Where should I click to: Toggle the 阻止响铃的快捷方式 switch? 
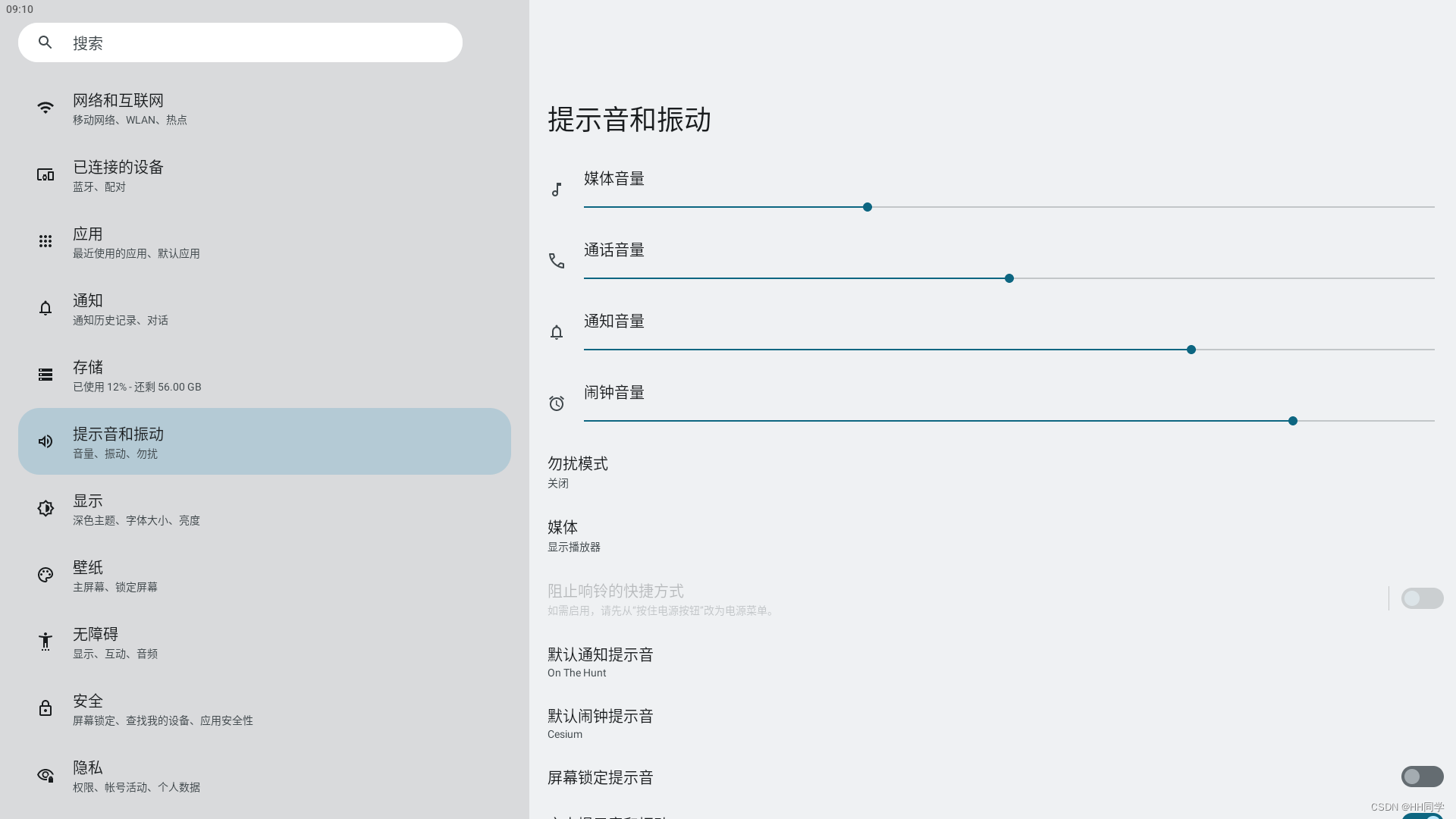1422,598
